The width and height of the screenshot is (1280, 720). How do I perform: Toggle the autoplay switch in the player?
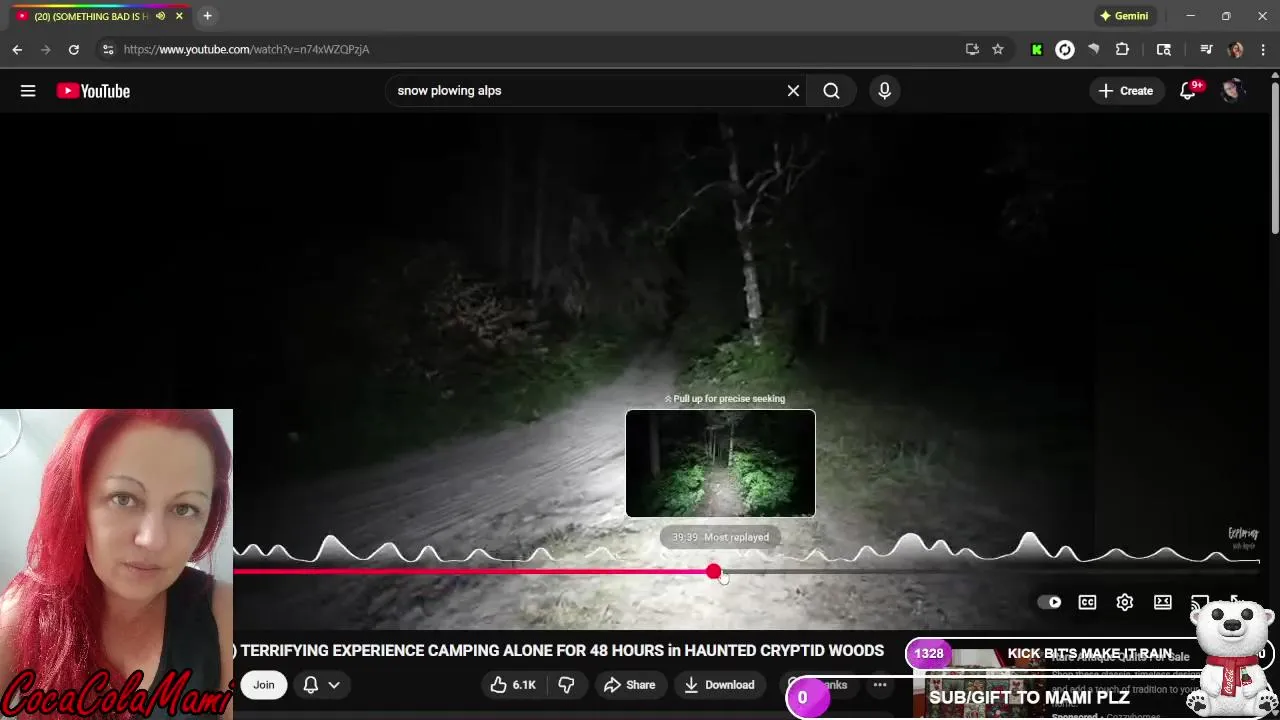tap(1049, 602)
